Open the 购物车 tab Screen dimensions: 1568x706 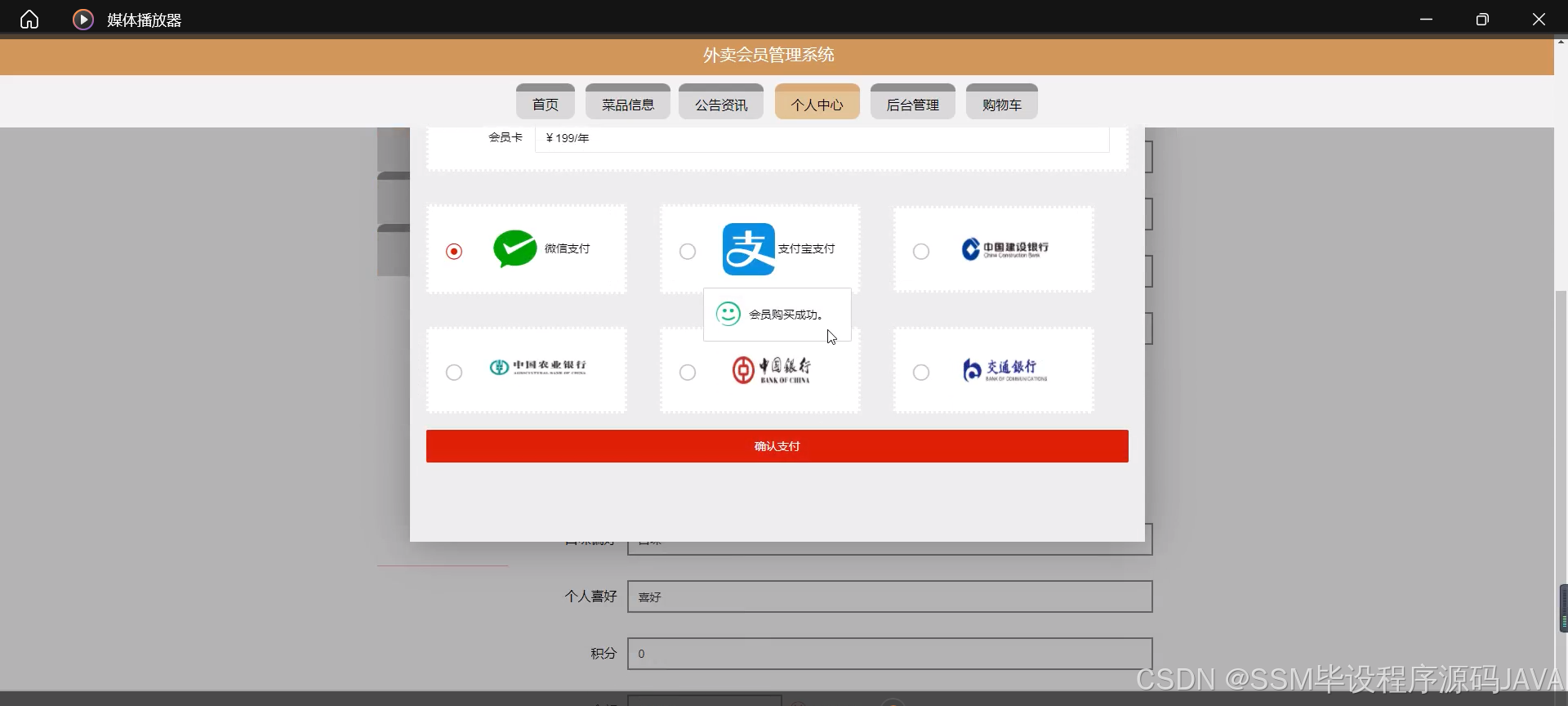(x=1002, y=102)
